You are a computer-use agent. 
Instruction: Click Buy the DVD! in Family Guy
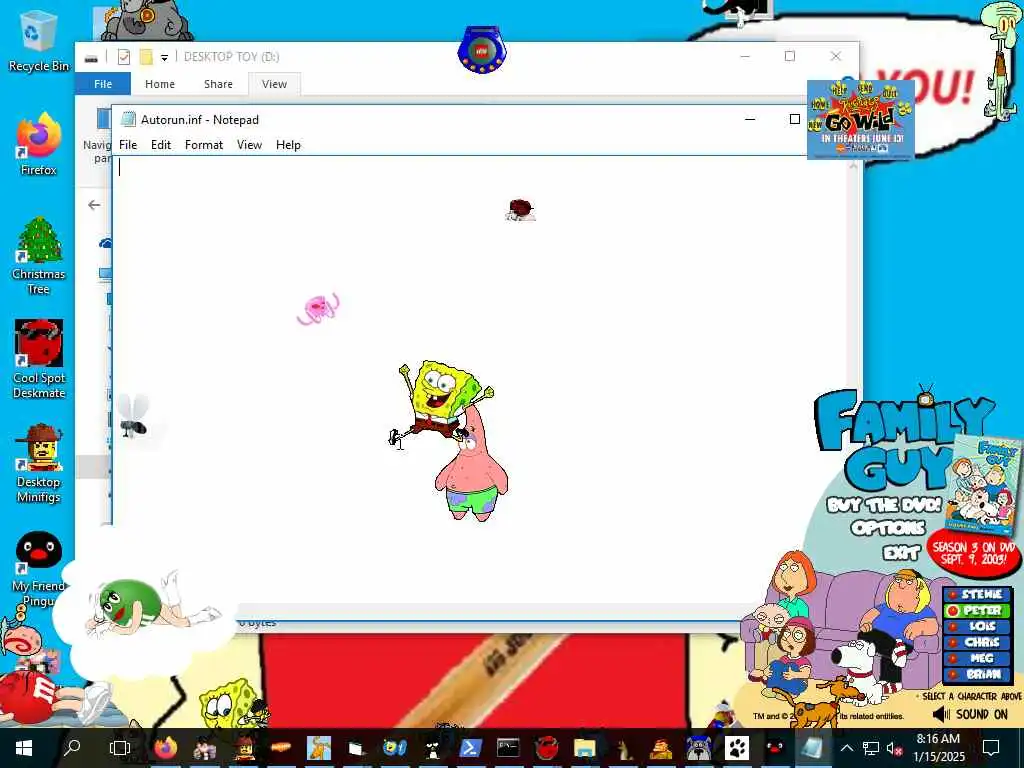click(884, 505)
